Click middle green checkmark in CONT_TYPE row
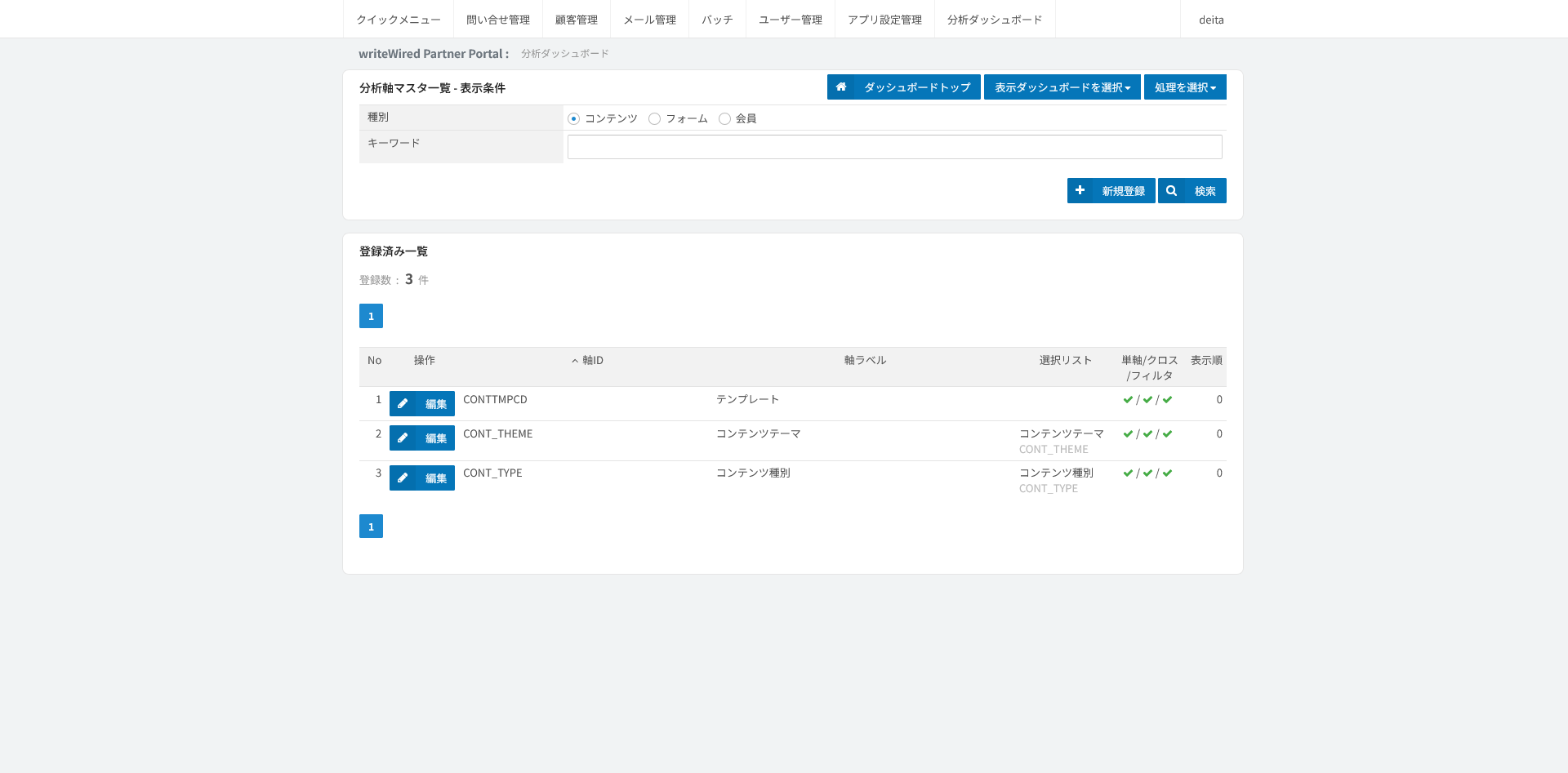 (1147, 473)
